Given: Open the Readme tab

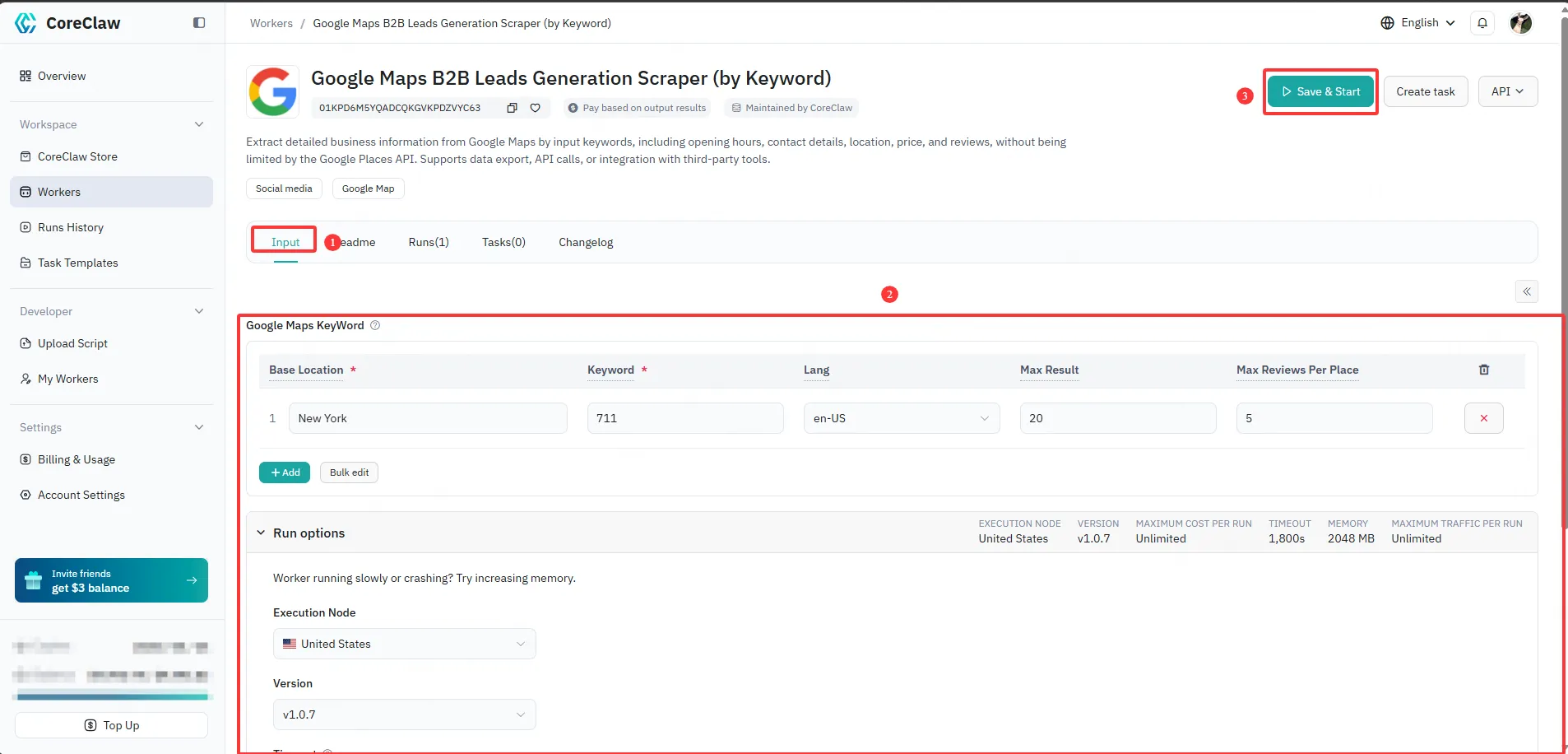Looking at the screenshot, I should tap(355, 242).
